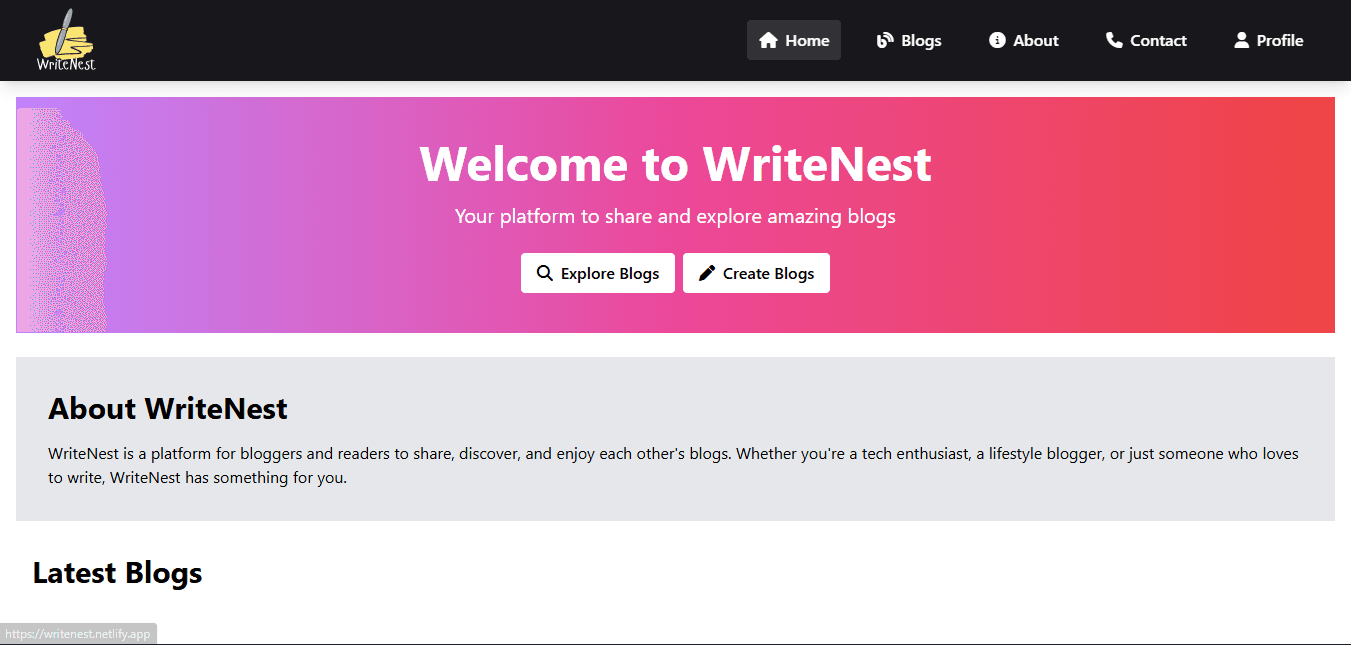Screen dimensions: 1351x645
Task: Go to the Contact page
Action: coord(1145,40)
